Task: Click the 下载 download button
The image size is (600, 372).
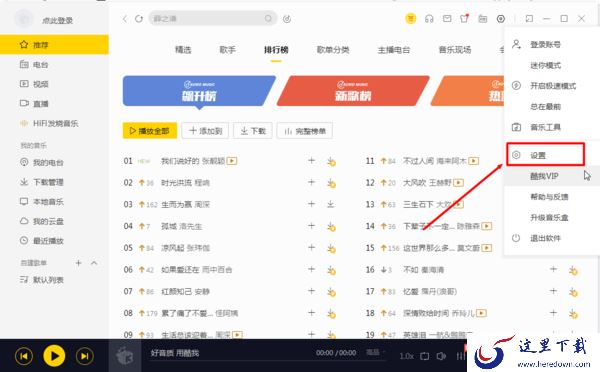Action: (x=253, y=131)
